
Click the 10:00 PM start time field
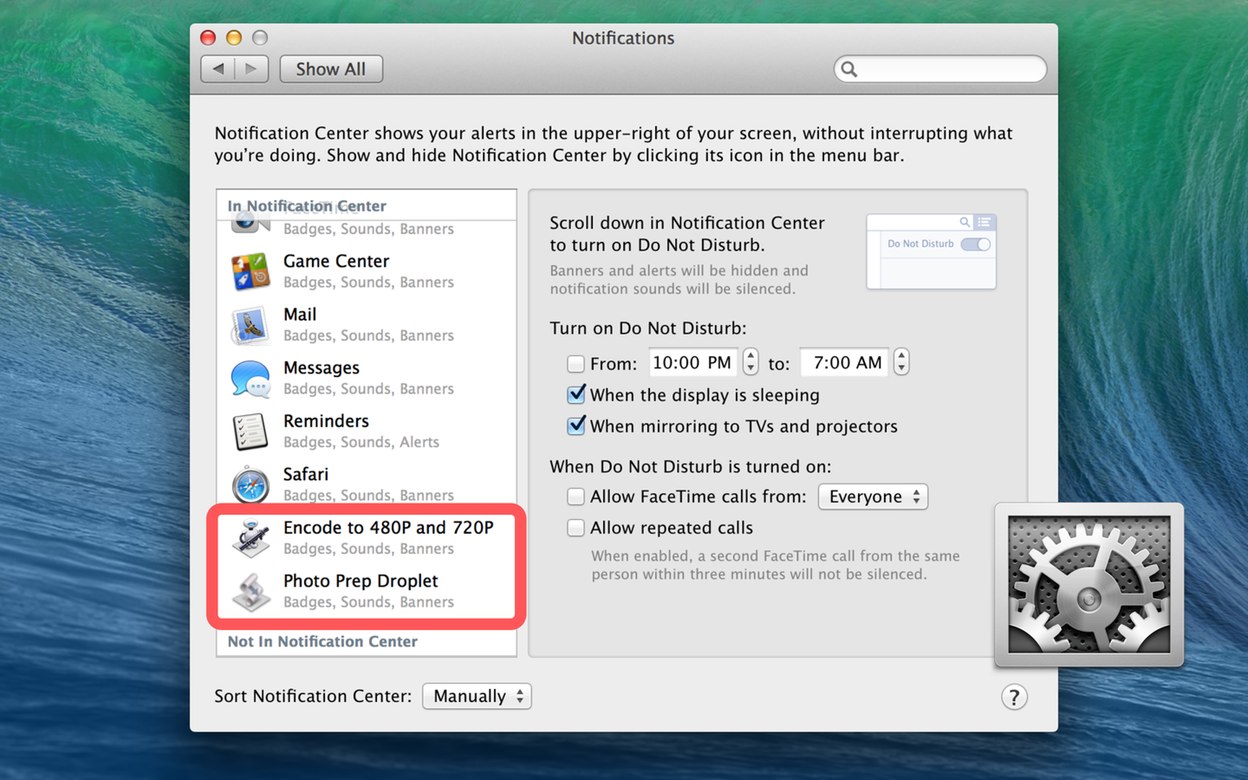(692, 362)
